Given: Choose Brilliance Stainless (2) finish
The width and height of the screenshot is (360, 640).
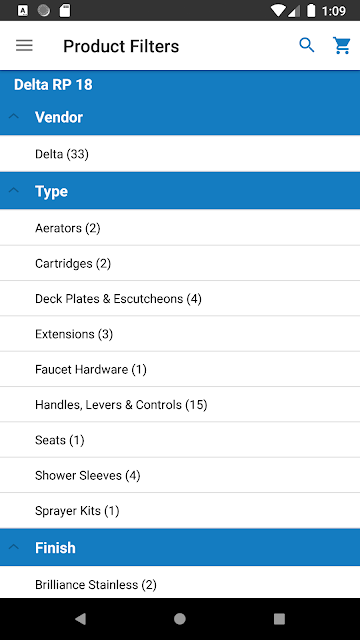Looking at the screenshot, I should [180, 583].
